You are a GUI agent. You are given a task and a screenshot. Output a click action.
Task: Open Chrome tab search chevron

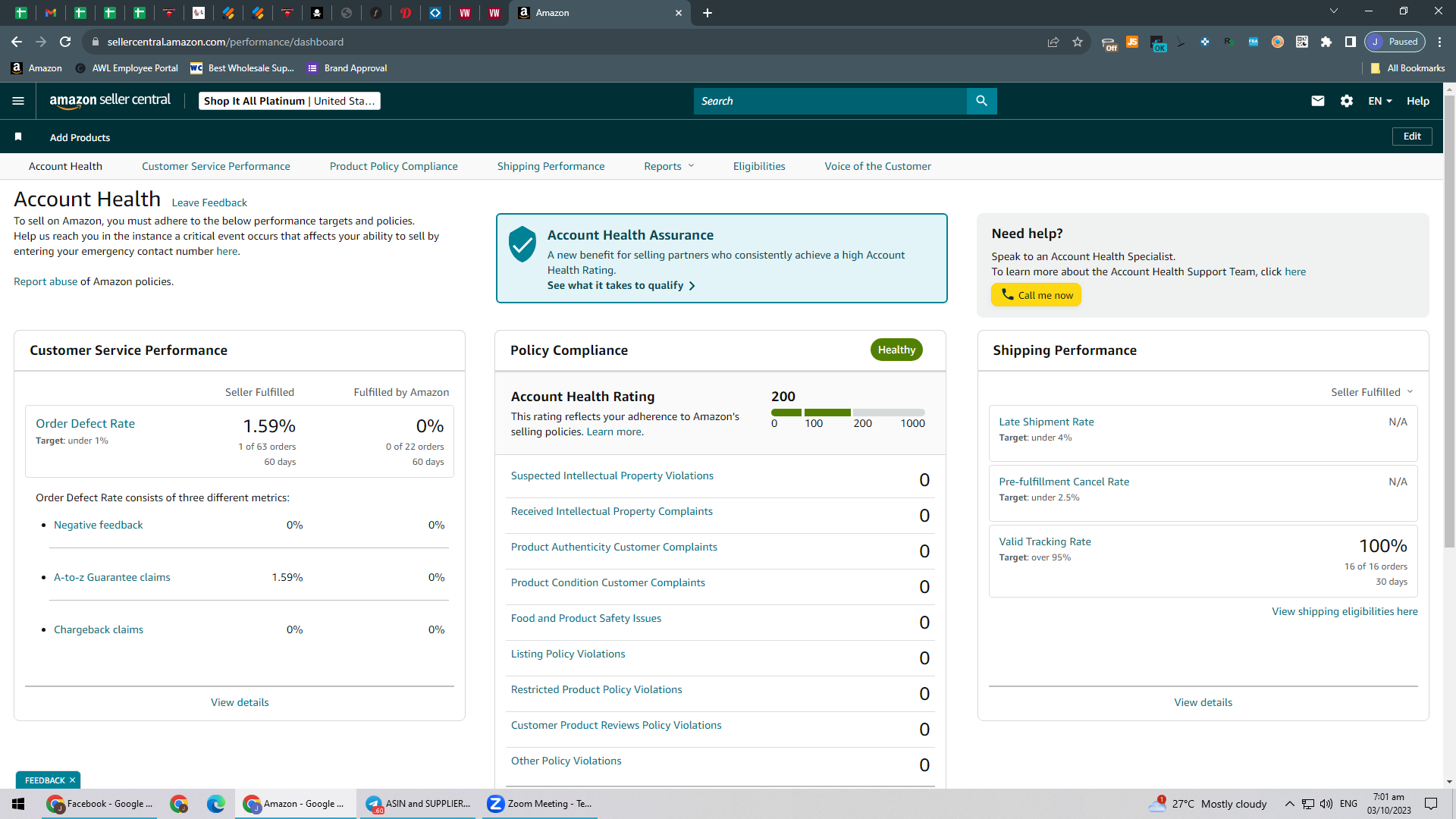[1334, 11]
